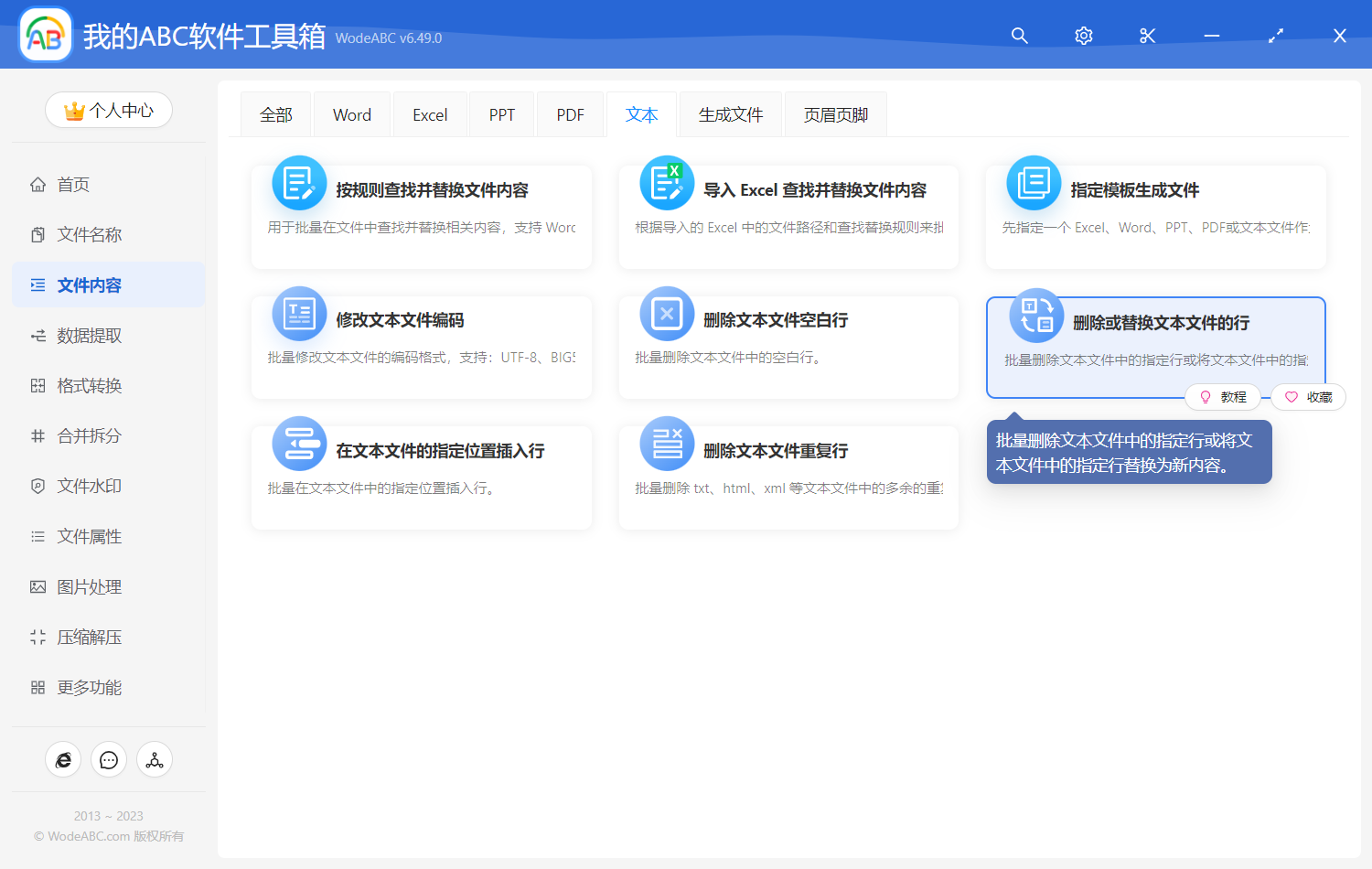Open the browser icon at sidebar bottom

pyautogui.click(x=63, y=760)
